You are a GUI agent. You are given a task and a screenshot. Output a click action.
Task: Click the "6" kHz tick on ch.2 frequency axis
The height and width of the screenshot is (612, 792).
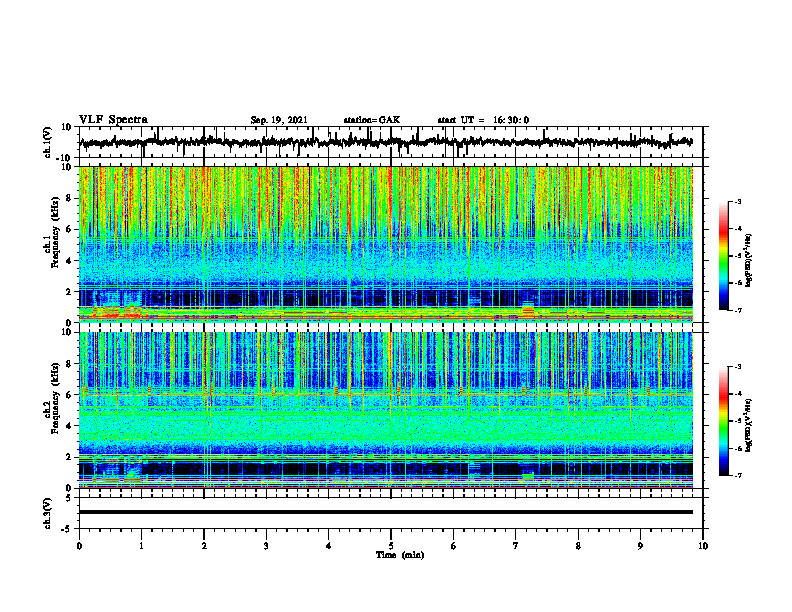click(71, 395)
